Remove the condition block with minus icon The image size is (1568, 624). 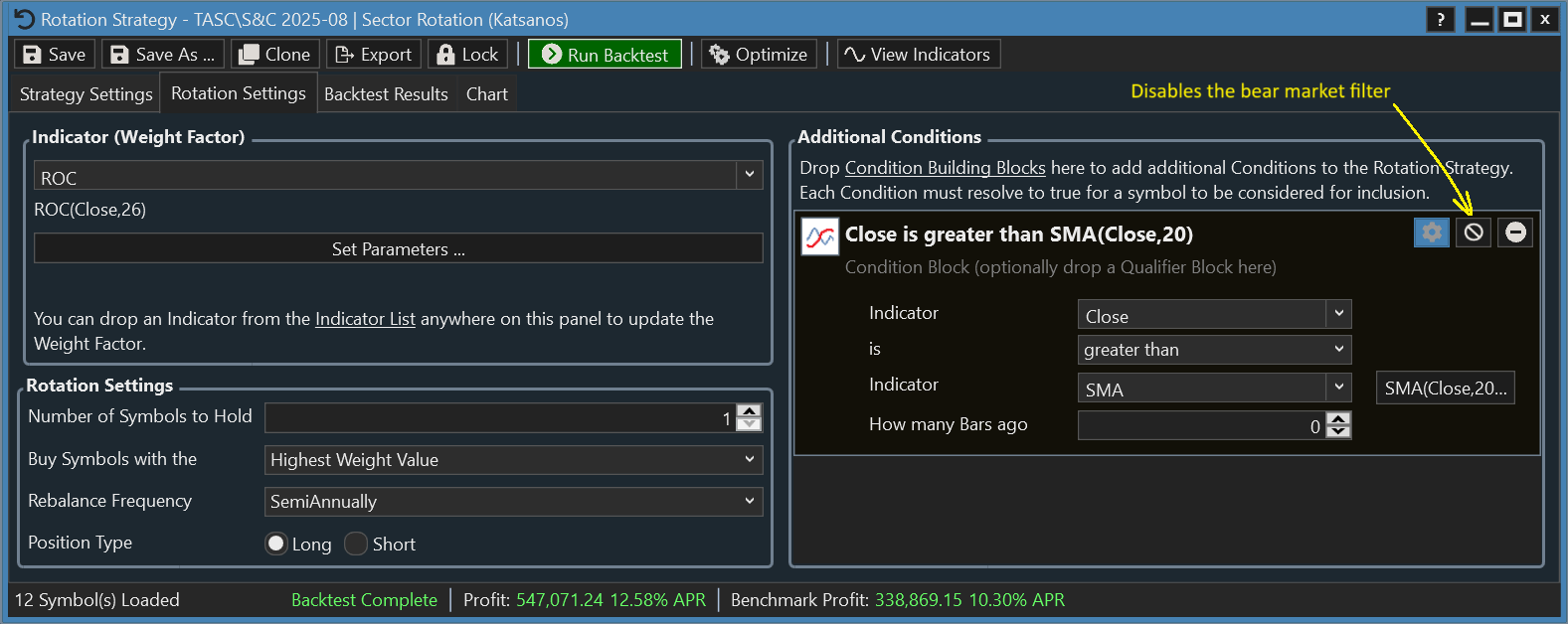1515,233
